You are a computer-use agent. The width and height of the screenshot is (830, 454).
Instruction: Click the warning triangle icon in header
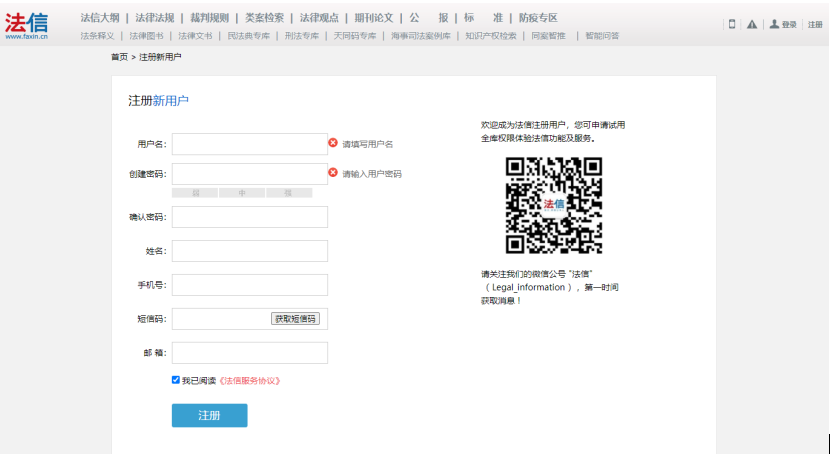752,24
